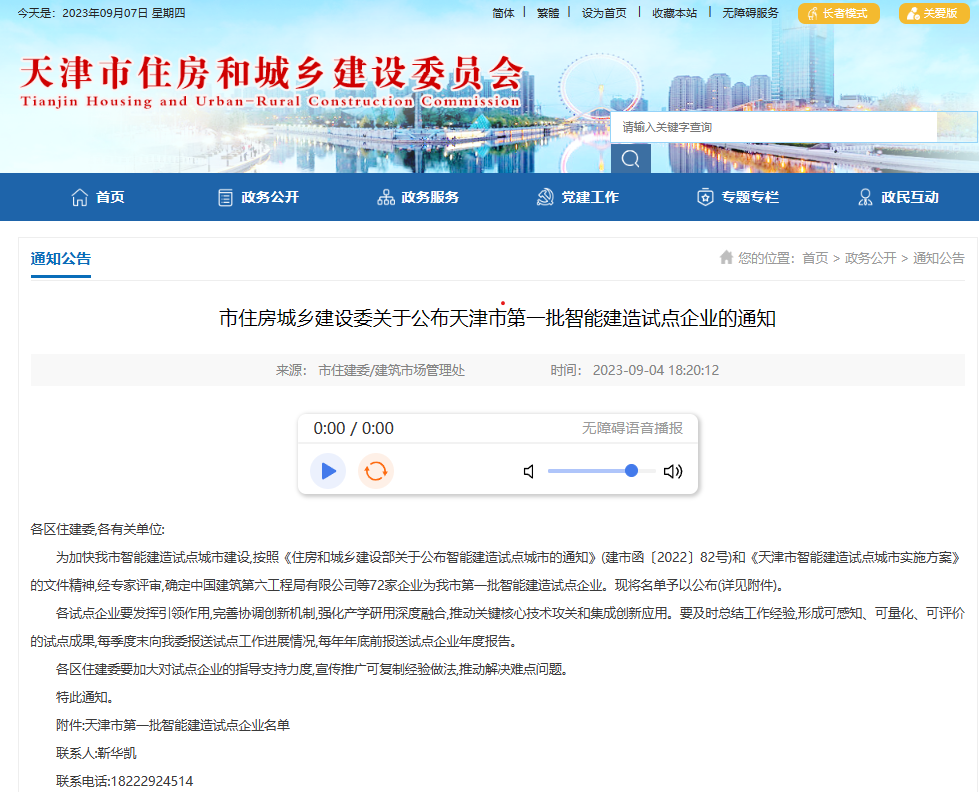This screenshot has height=792, width=979.
Task: Select the home icon beside 首页
Action: 79,196
